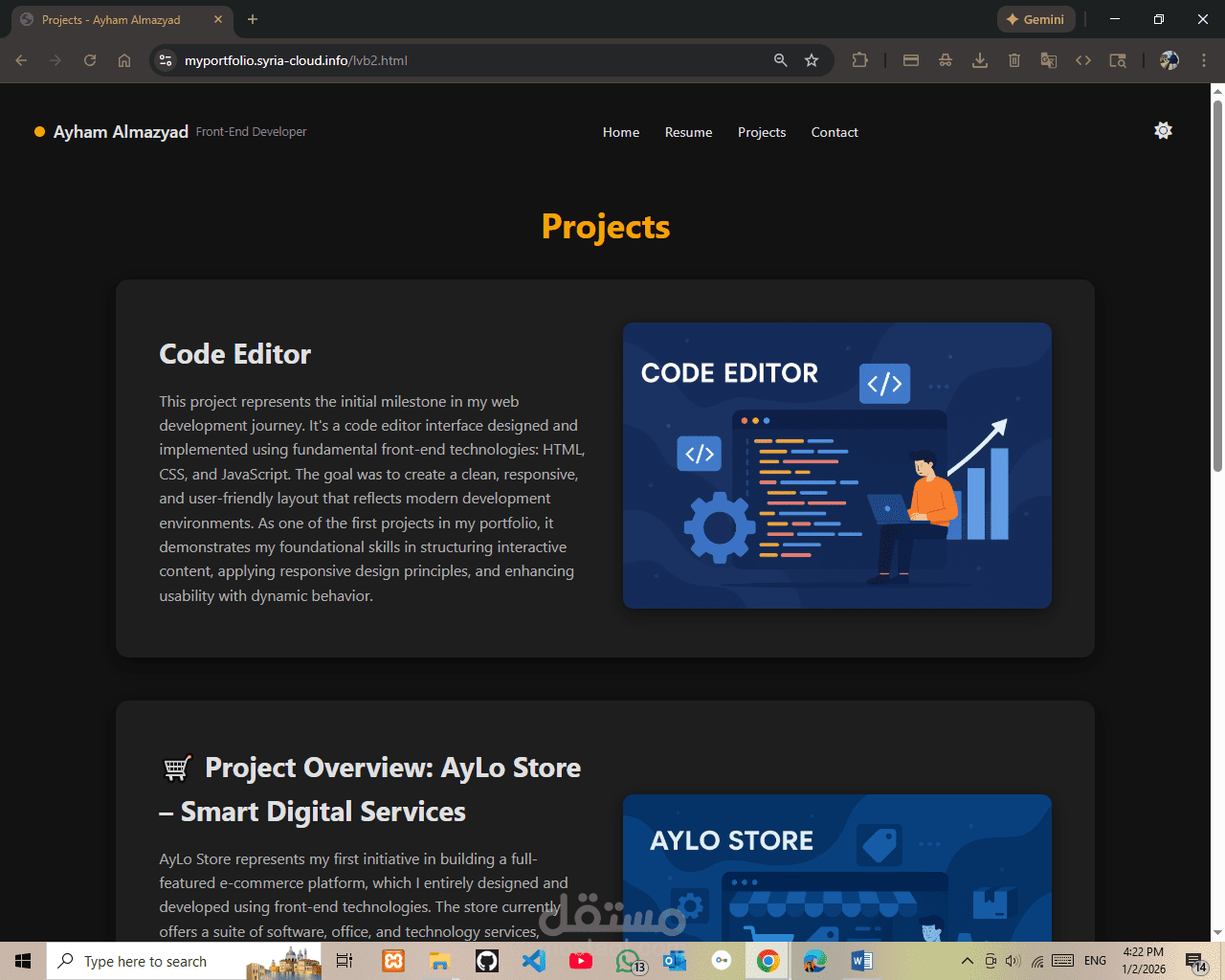Go to the Projects nav link
This screenshot has width=1225, height=980.
pyautogui.click(x=762, y=132)
